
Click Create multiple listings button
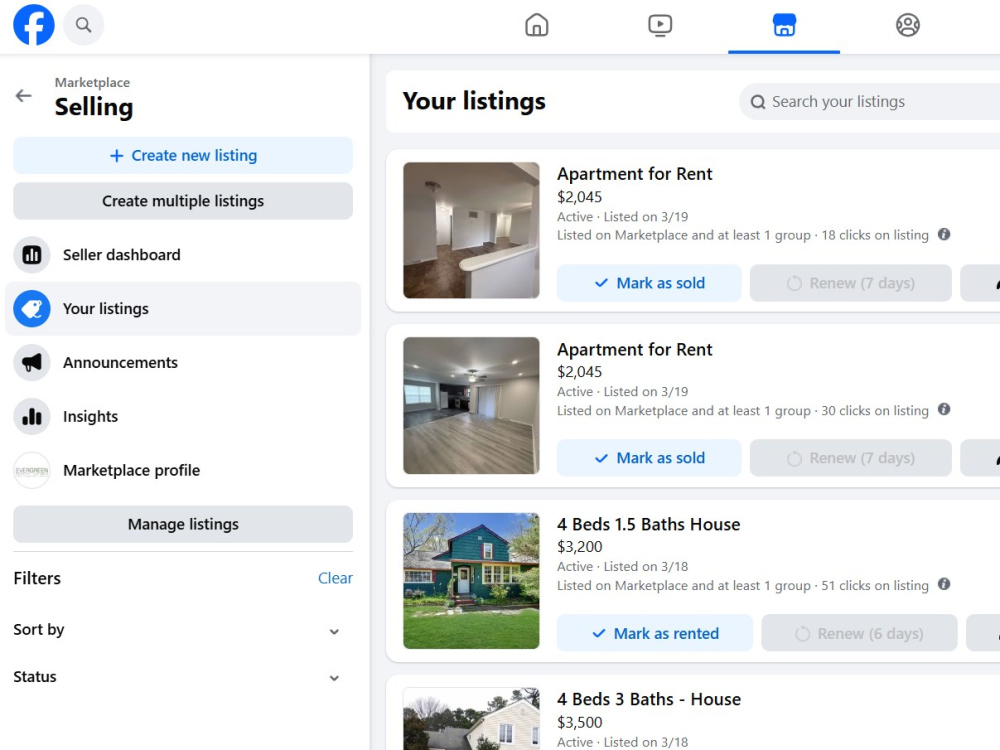click(x=183, y=201)
